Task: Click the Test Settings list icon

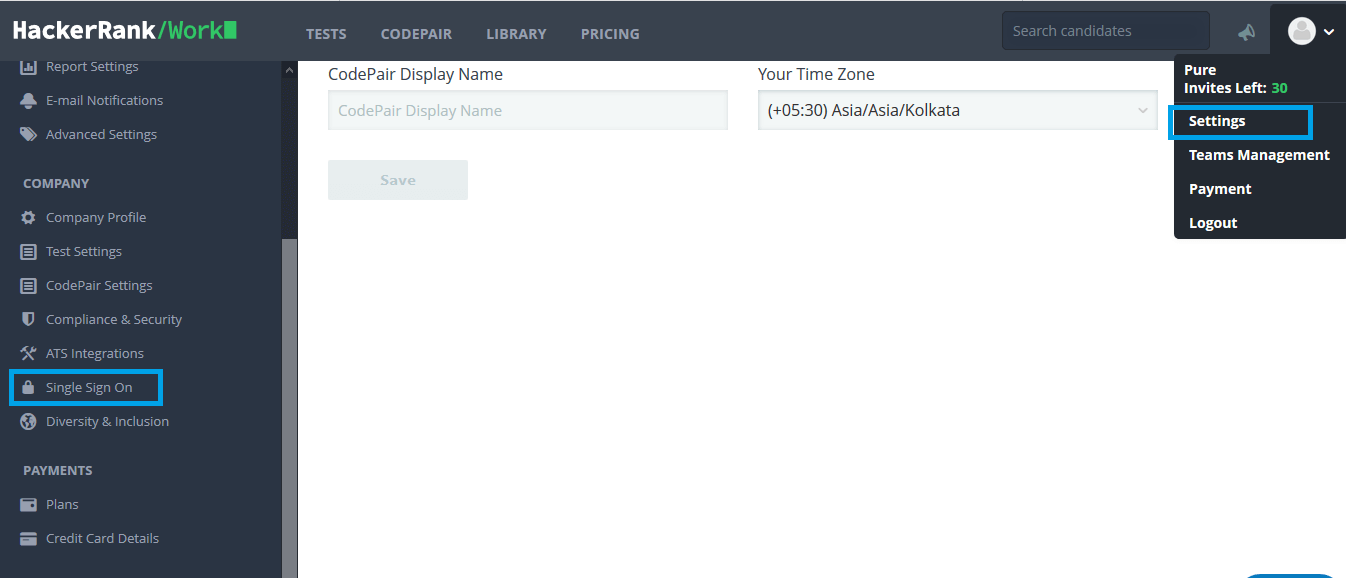Action: point(28,252)
